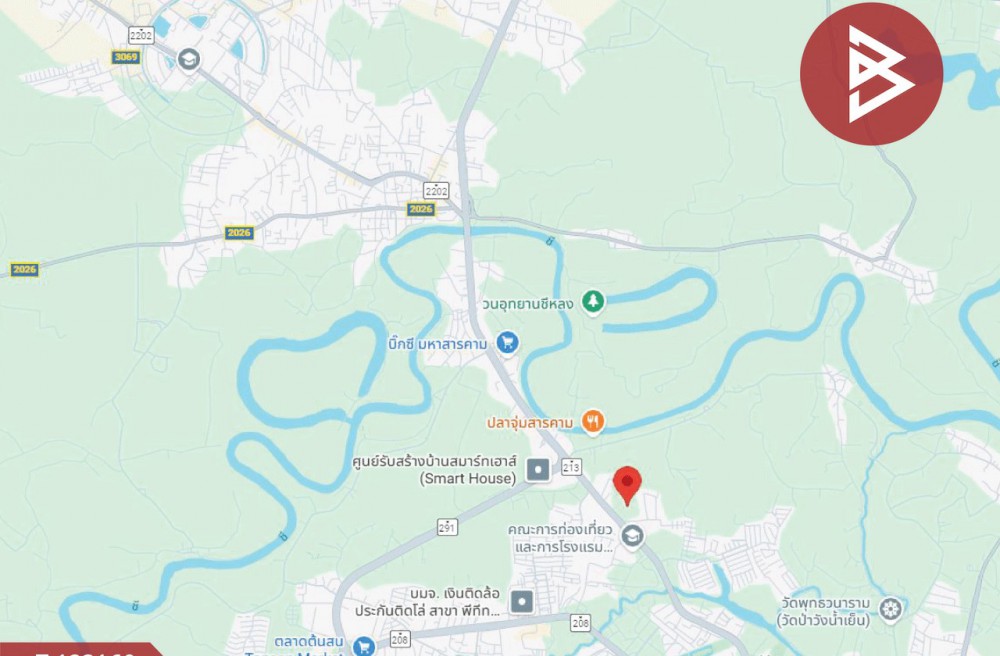Open the Big C Mahasarakham shopping cart icon

point(508,343)
